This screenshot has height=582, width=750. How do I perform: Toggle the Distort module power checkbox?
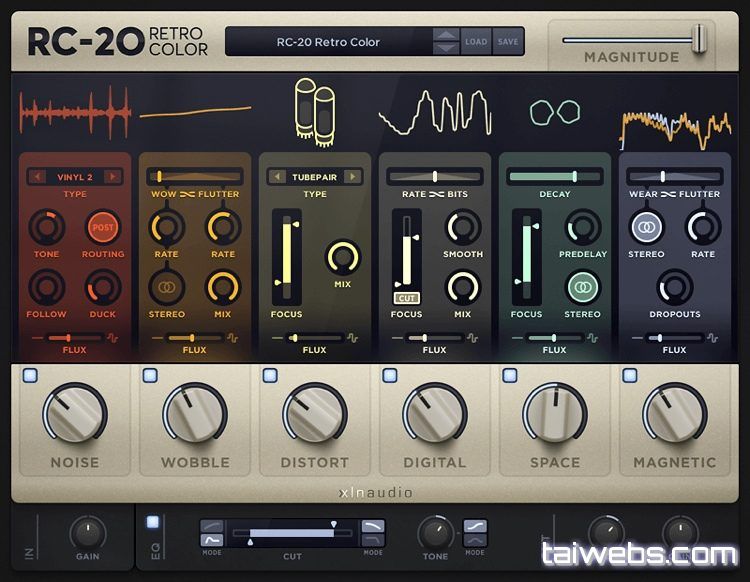[270, 376]
